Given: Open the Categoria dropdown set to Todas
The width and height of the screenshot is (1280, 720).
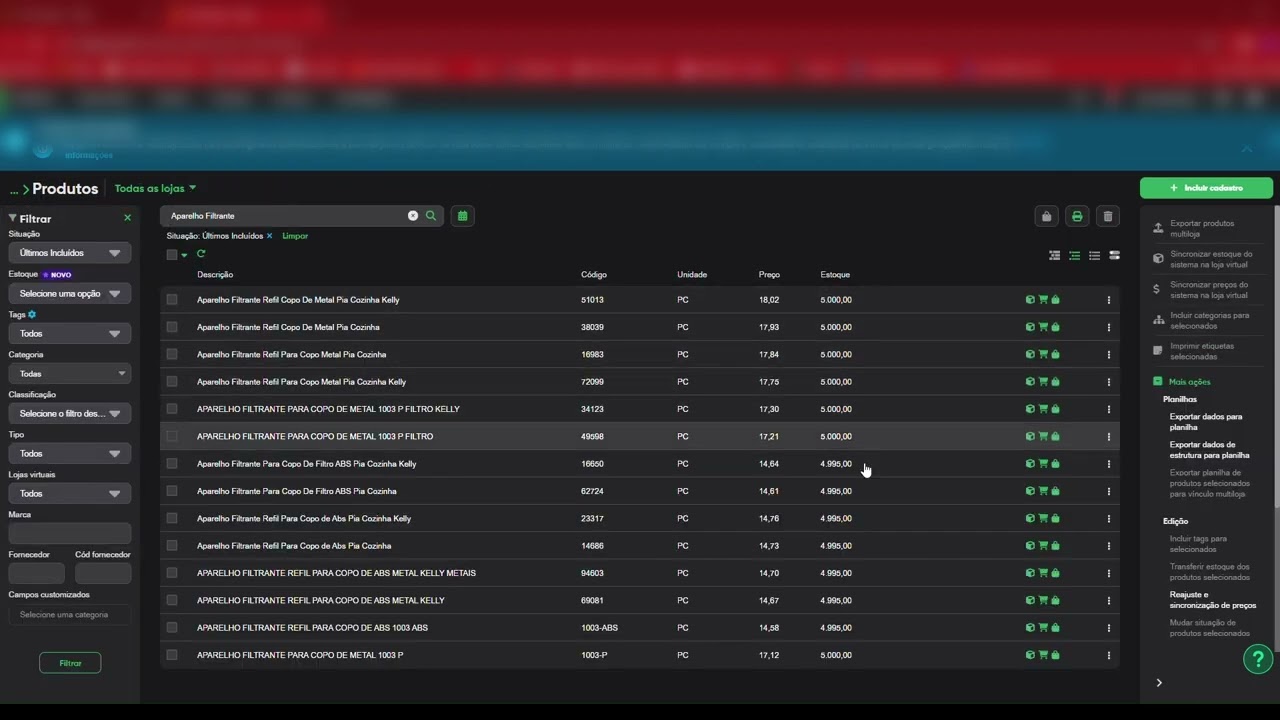Looking at the screenshot, I should [69, 373].
